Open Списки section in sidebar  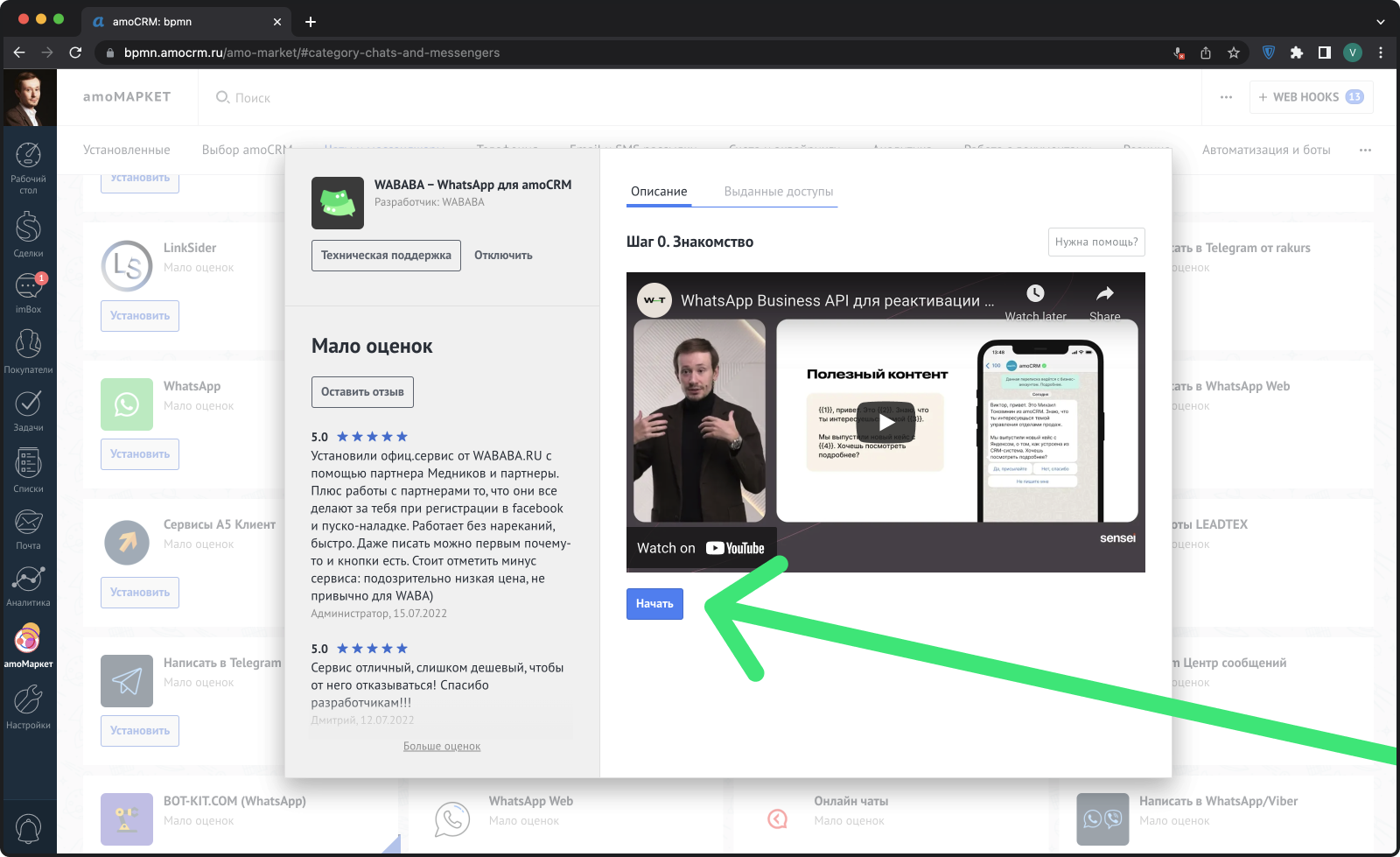28,470
